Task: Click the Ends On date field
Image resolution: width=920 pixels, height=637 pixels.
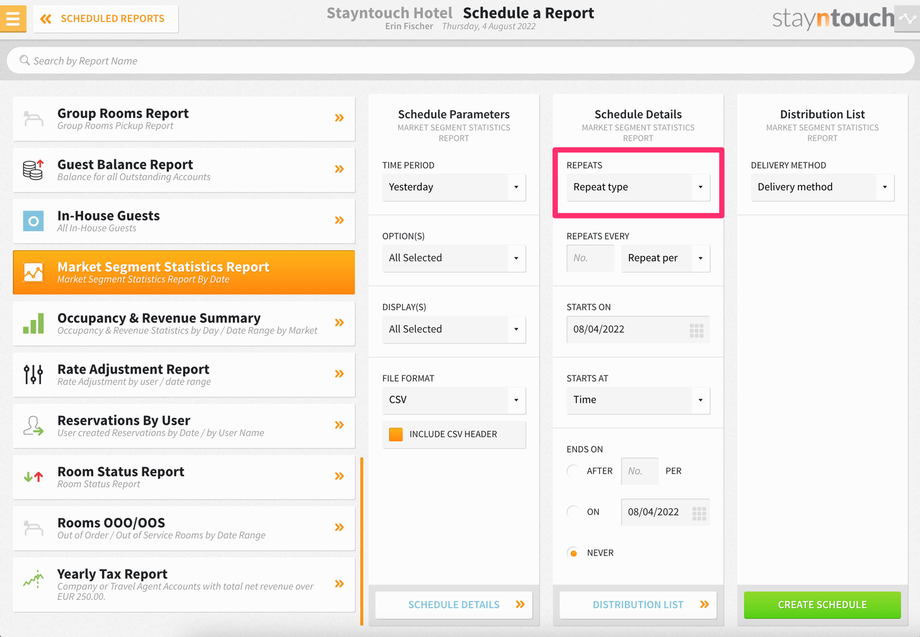Action: 665,512
